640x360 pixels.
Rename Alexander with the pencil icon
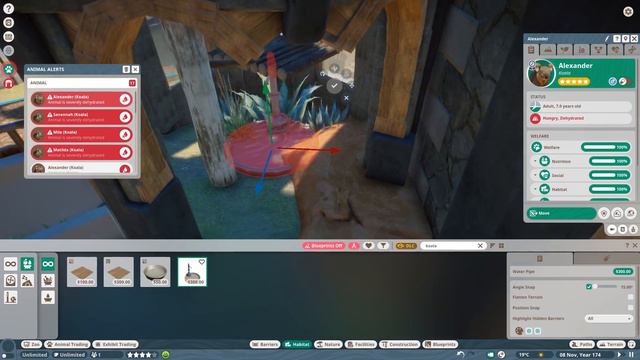click(x=607, y=39)
